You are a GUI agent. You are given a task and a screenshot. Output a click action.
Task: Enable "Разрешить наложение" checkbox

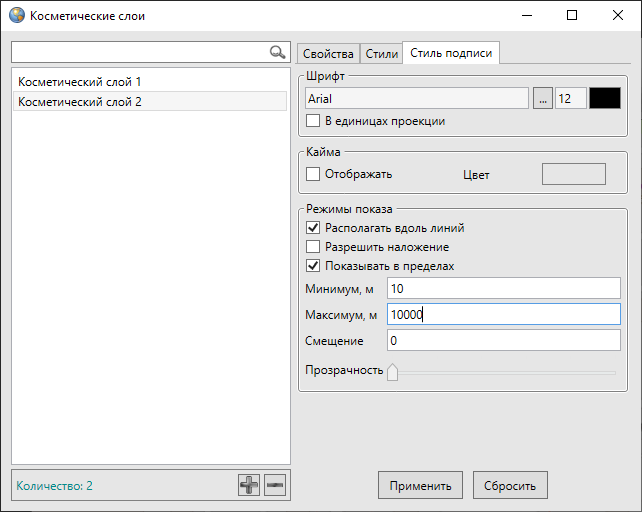click(313, 247)
